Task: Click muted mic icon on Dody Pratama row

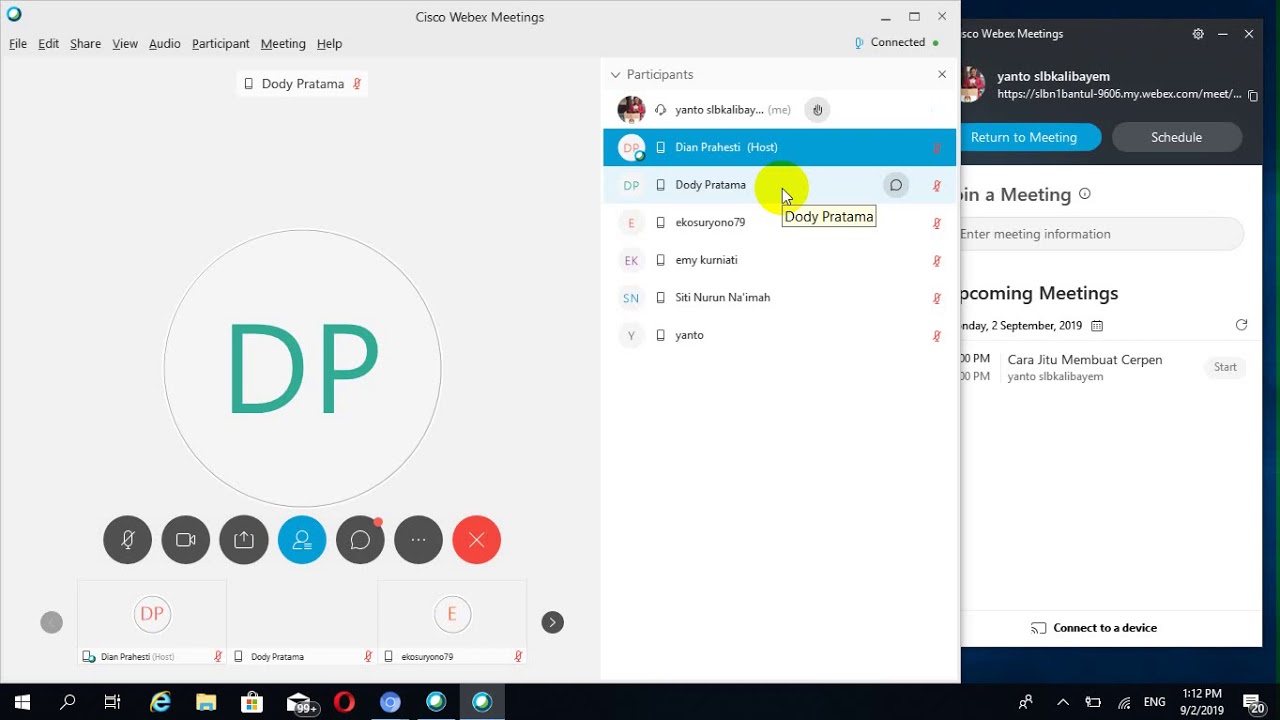Action: click(x=937, y=186)
